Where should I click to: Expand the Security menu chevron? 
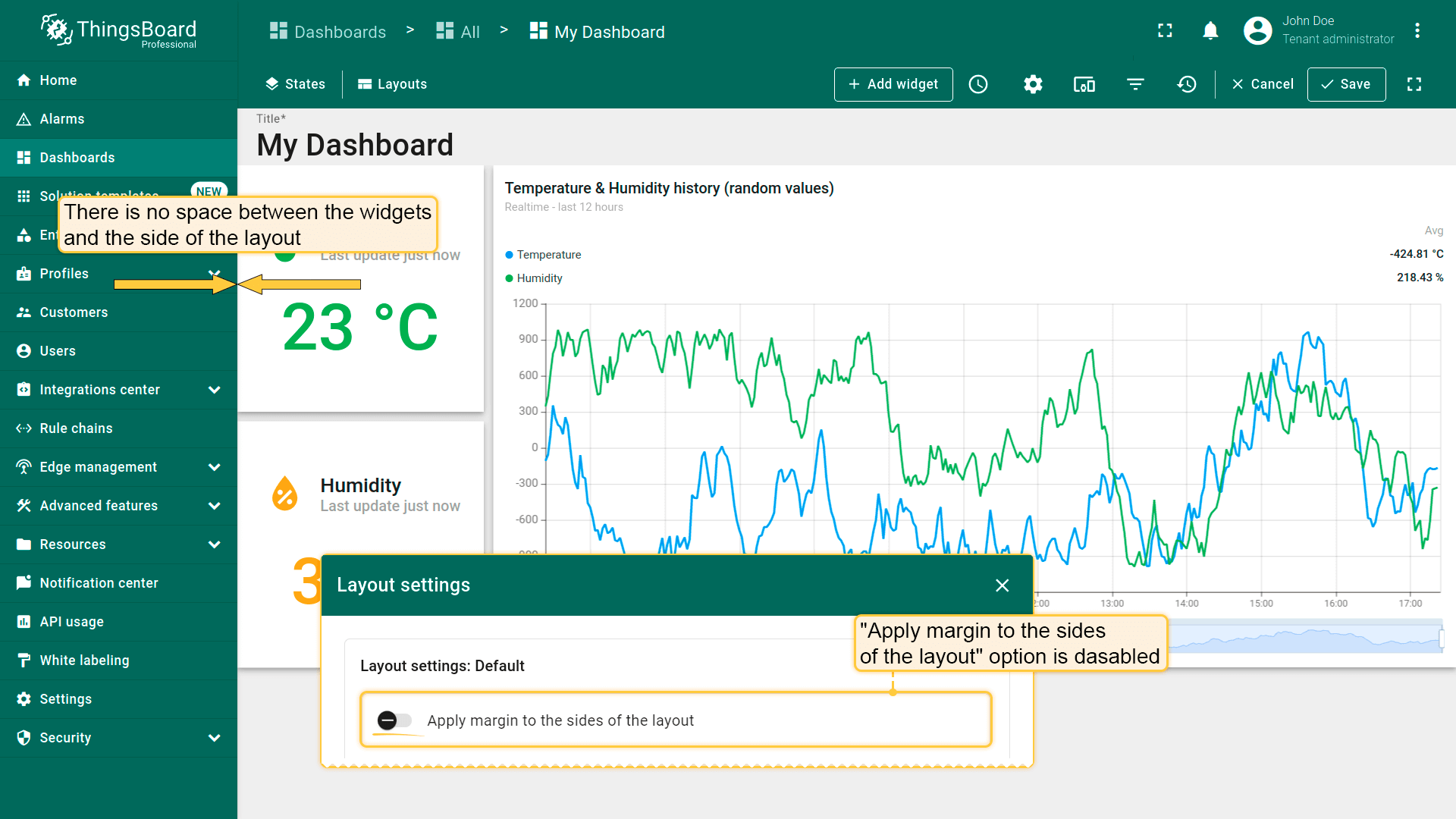point(215,738)
